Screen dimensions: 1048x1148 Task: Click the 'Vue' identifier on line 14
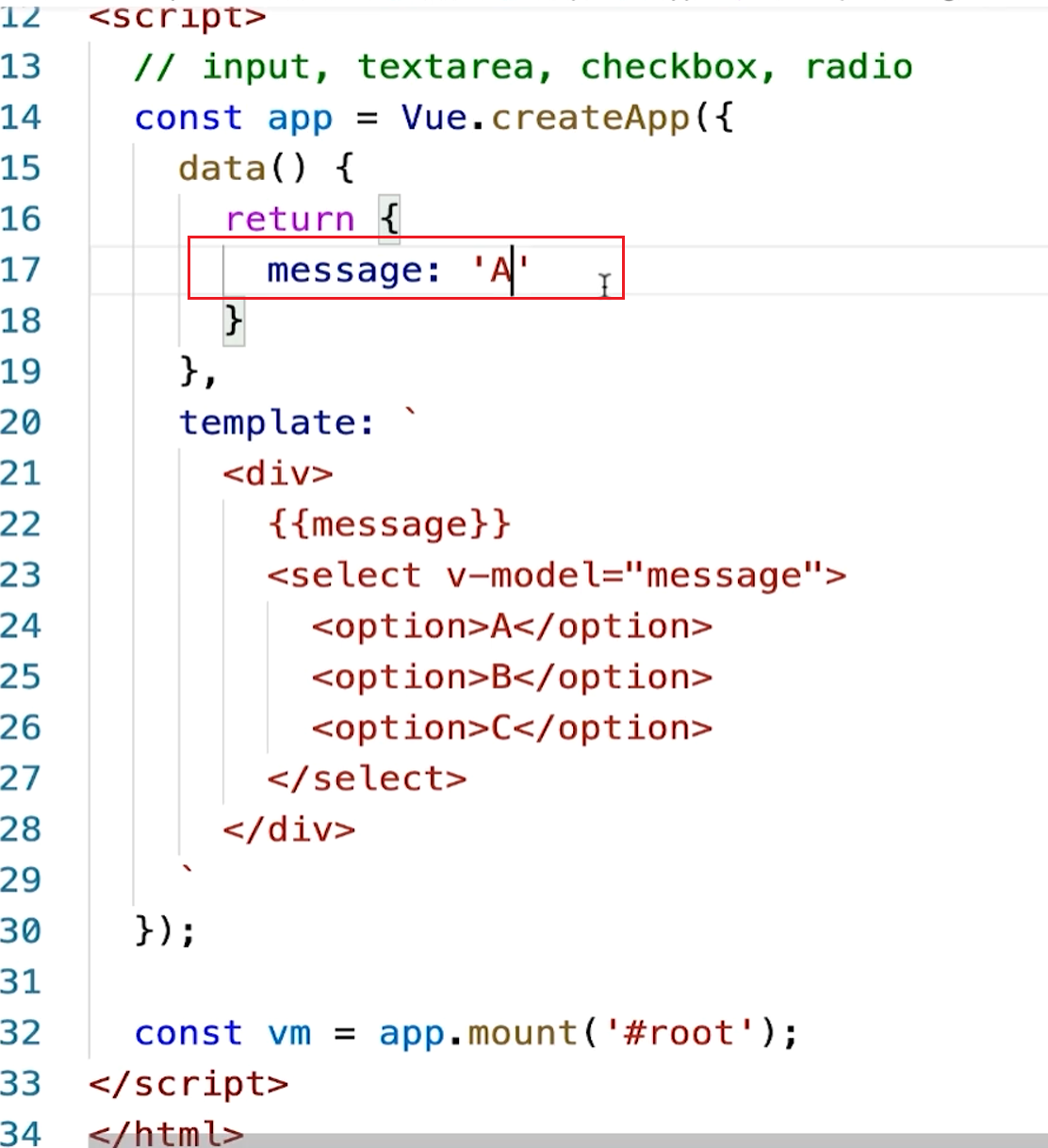[434, 118]
